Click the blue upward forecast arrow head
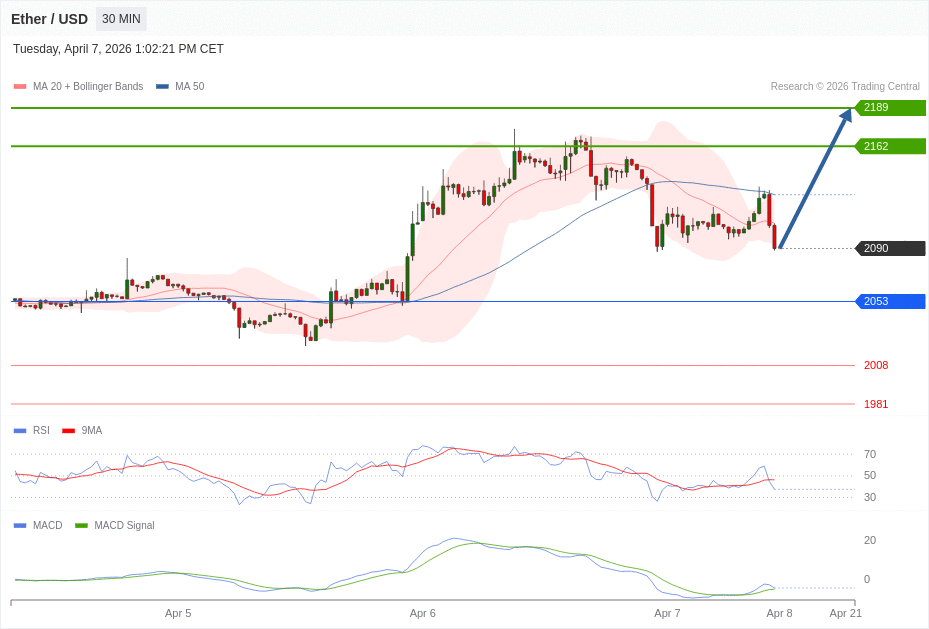This screenshot has width=929, height=629. pyautogui.click(x=846, y=115)
